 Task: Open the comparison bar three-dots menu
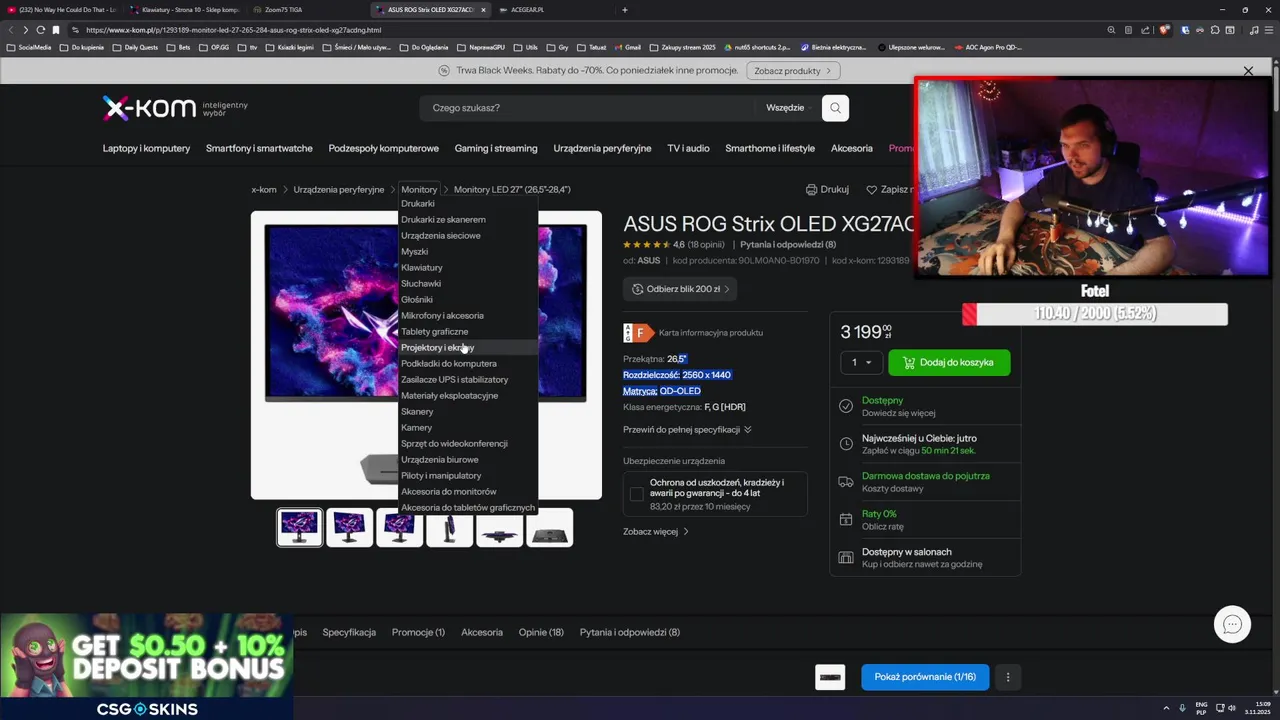click(1008, 677)
